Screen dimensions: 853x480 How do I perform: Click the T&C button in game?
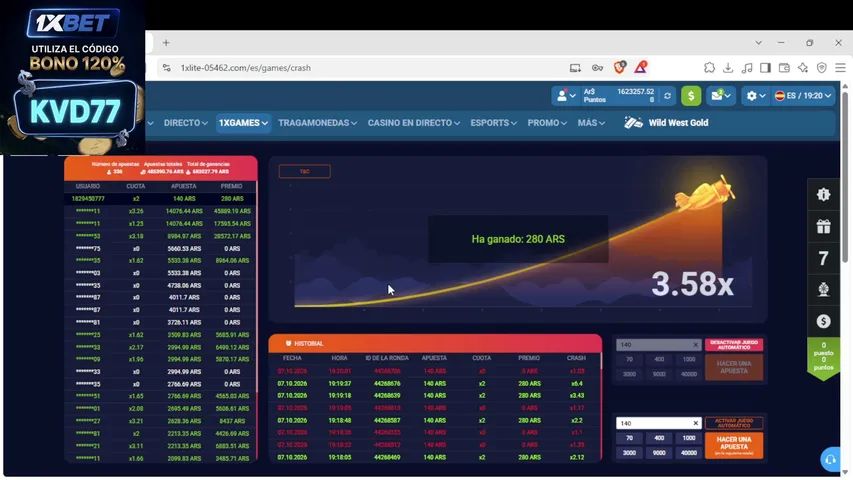305,171
